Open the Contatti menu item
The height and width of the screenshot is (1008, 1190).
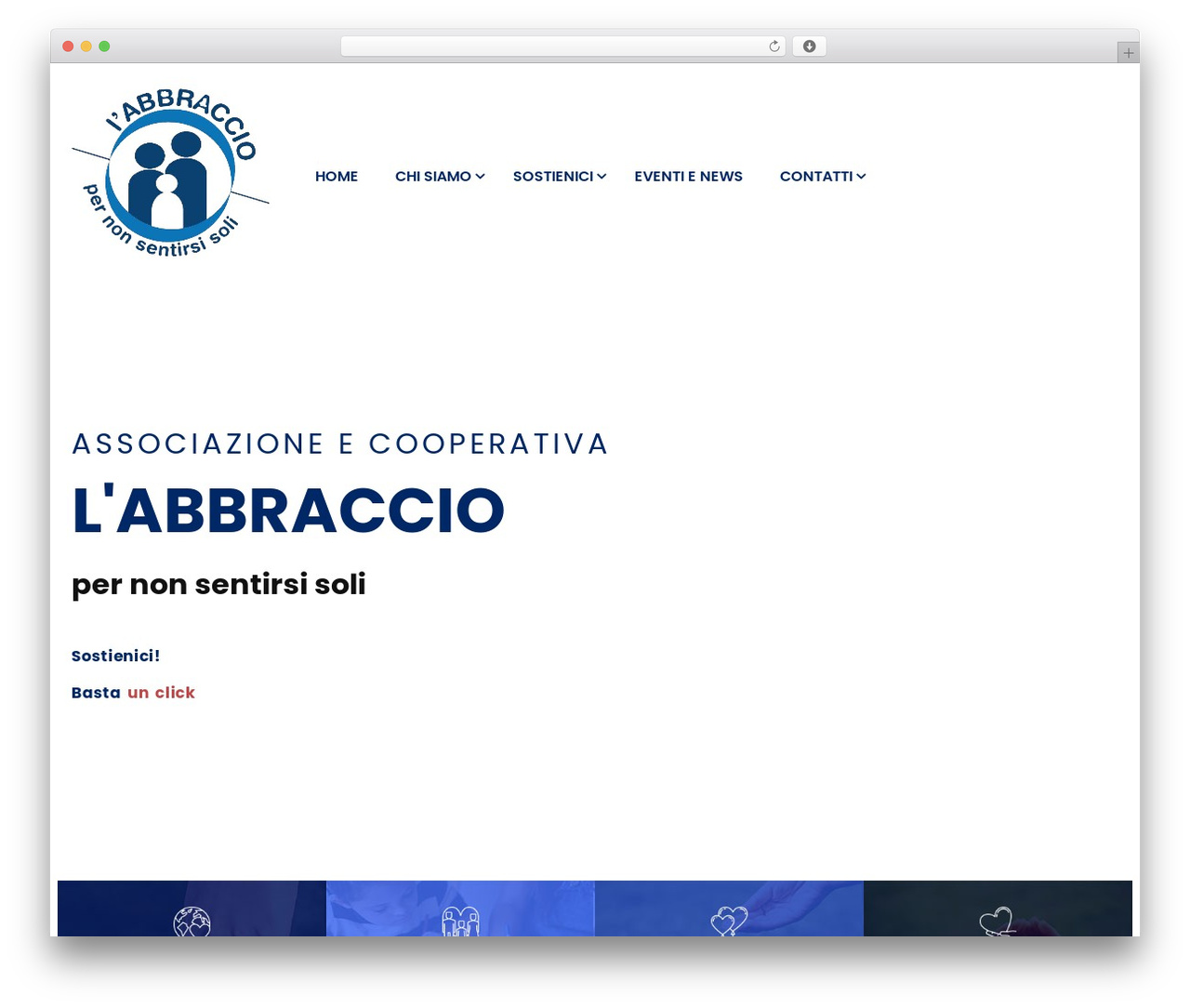coord(816,176)
